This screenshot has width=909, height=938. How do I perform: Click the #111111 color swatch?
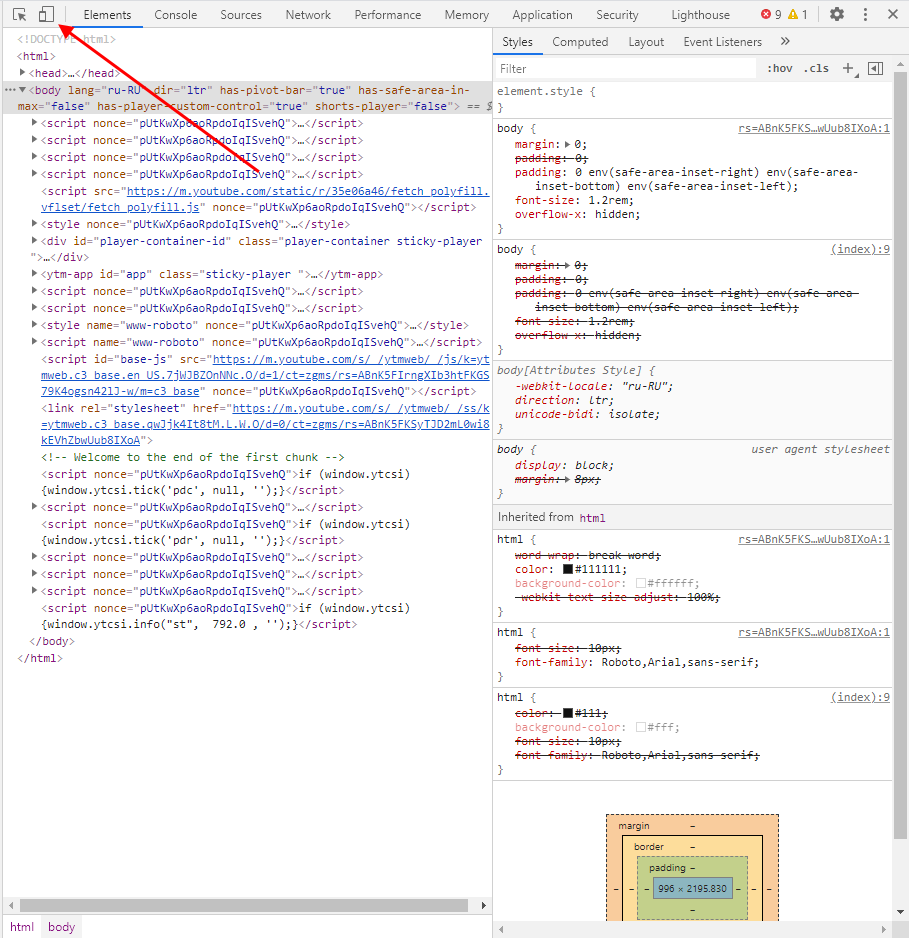coord(568,569)
